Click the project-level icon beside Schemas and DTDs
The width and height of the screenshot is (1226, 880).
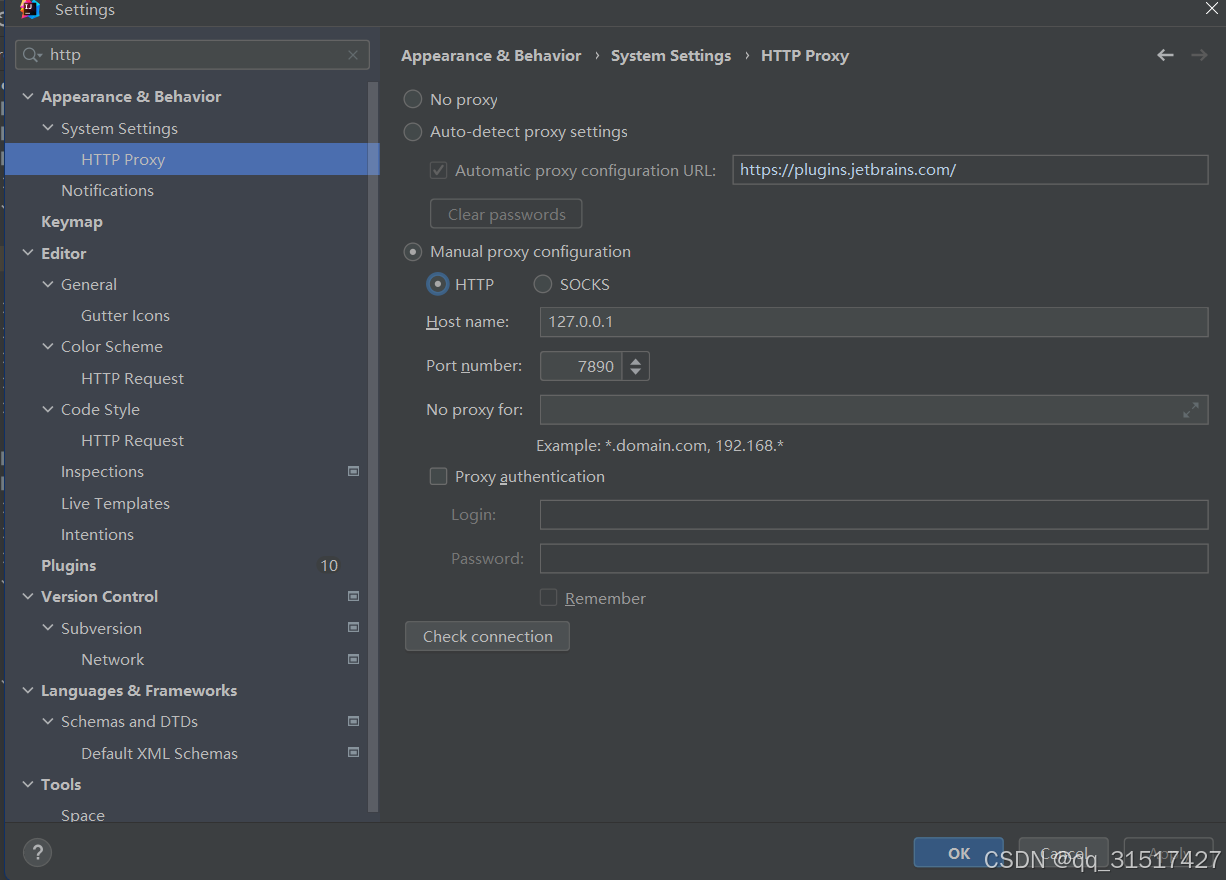pyautogui.click(x=353, y=721)
